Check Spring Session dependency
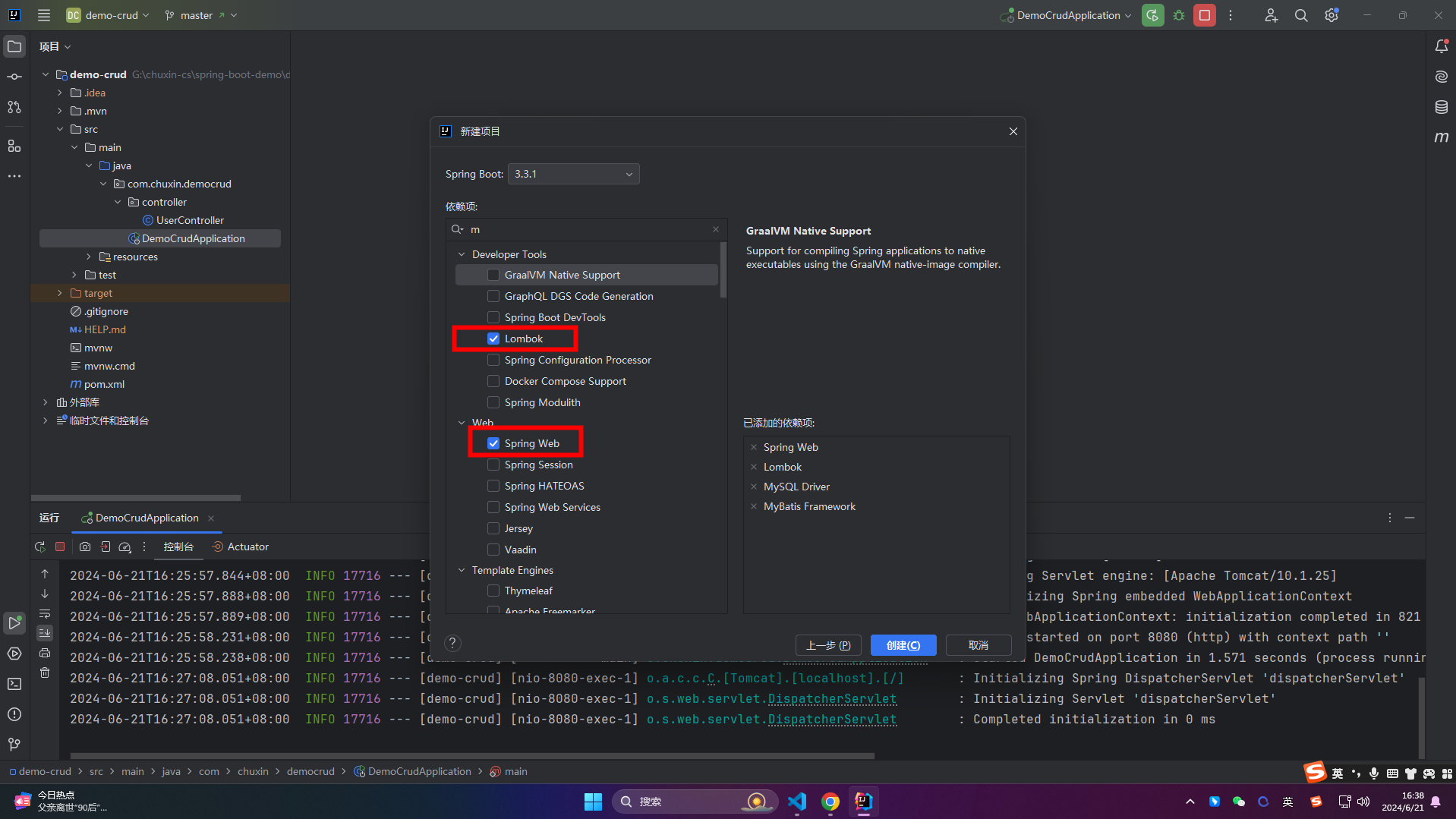Image resolution: width=1456 pixels, height=819 pixels. coord(493,465)
